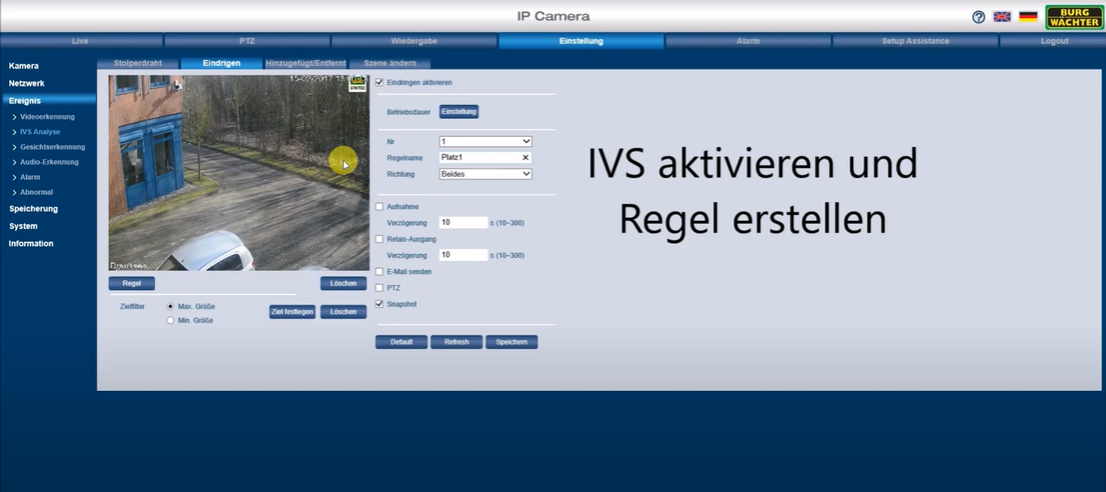Image resolution: width=1106 pixels, height=492 pixels.
Task: Enable the E-Mail senden checkbox
Action: tap(380, 272)
